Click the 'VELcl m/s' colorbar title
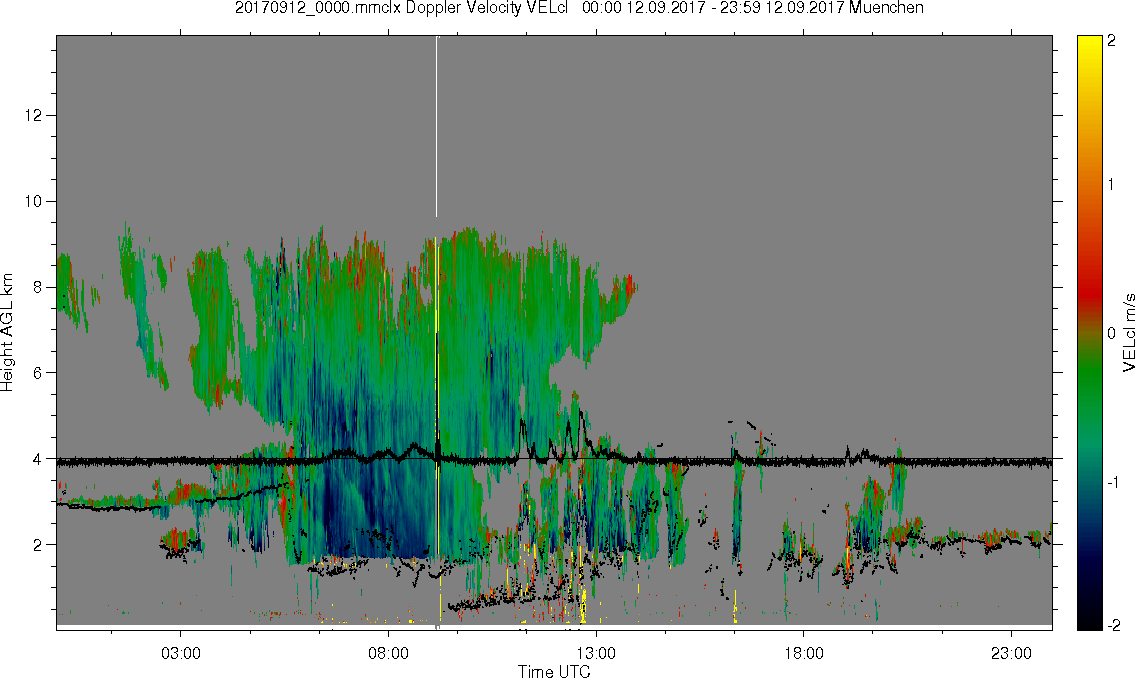1135x678 pixels. [x=1128, y=333]
